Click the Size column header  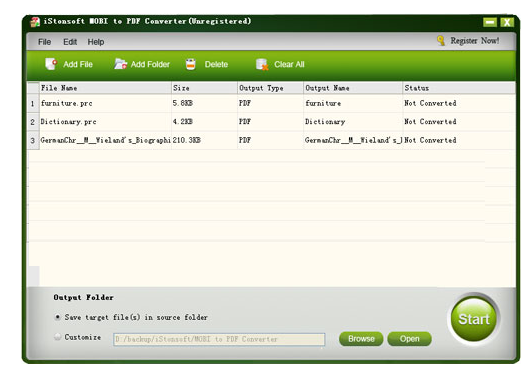(x=204, y=88)
